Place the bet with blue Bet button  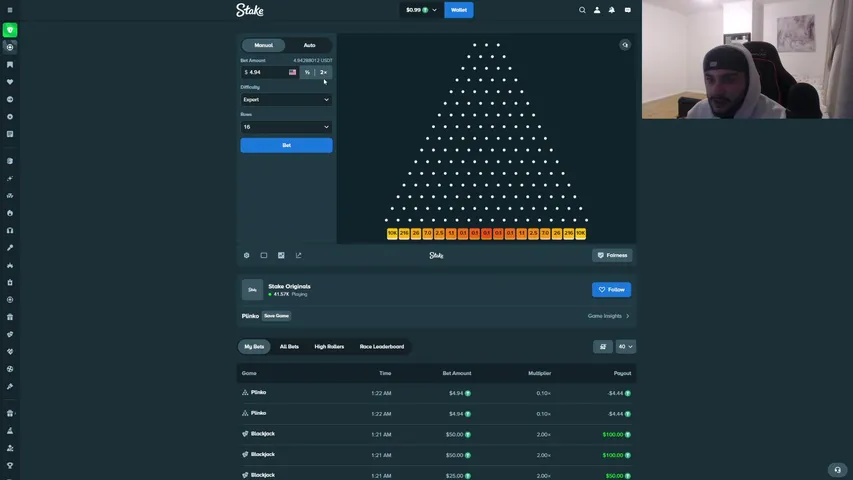(x=286, y=145)
